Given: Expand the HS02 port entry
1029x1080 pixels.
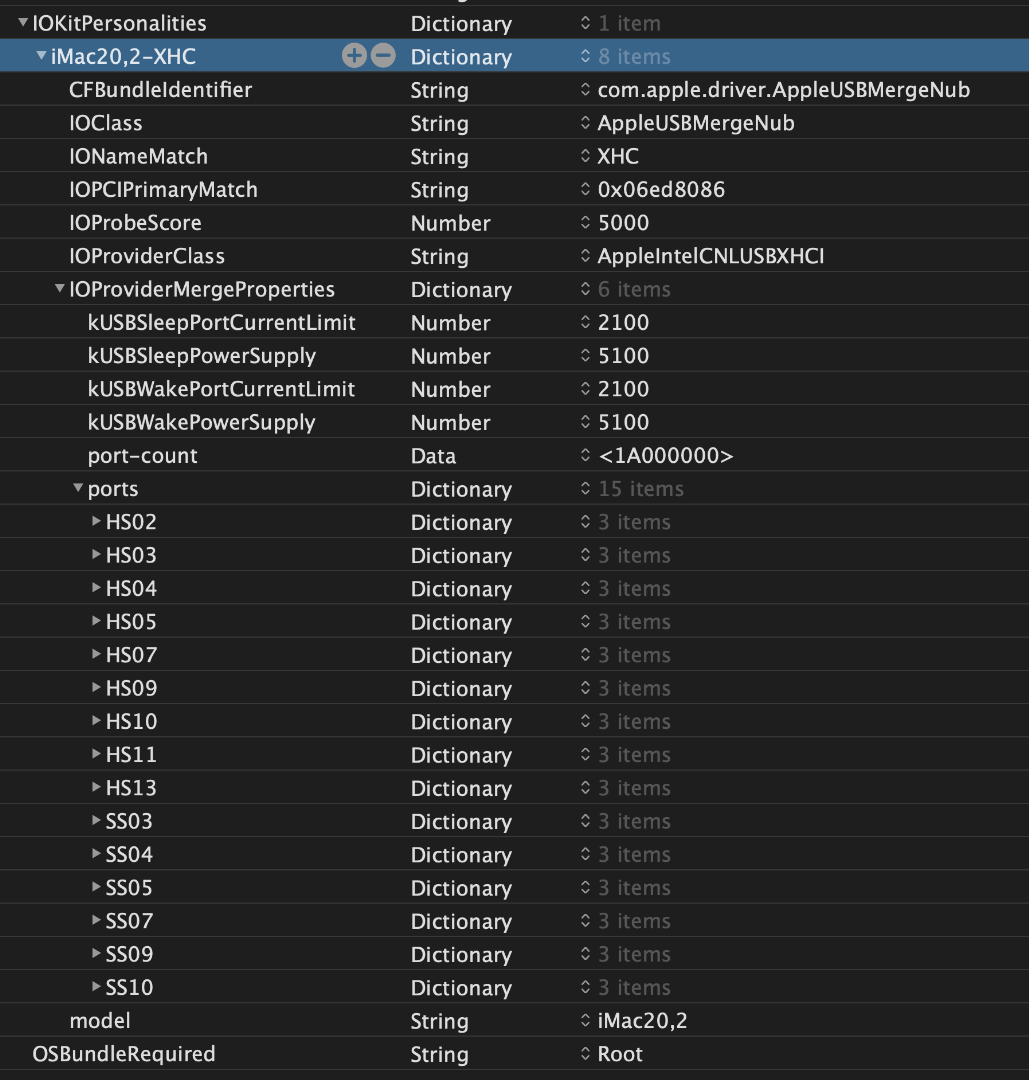Looking at the screenshot, I should (96, 521).
